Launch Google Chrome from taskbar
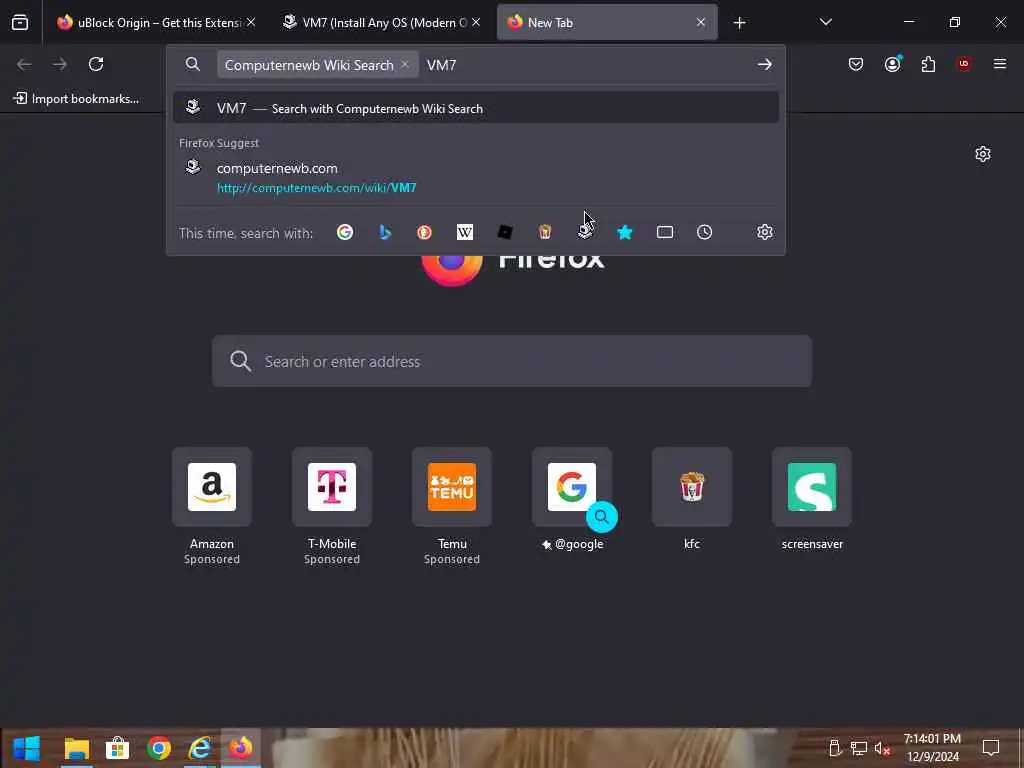 [159, 748]
